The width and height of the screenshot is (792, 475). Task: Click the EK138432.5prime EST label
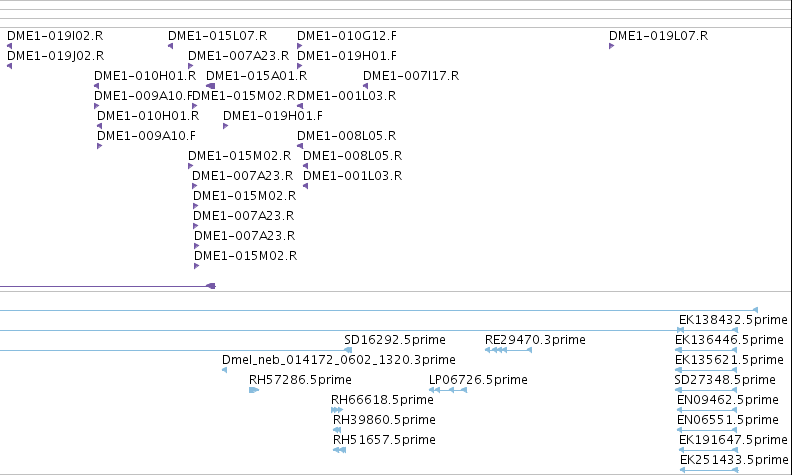[733, 320]
